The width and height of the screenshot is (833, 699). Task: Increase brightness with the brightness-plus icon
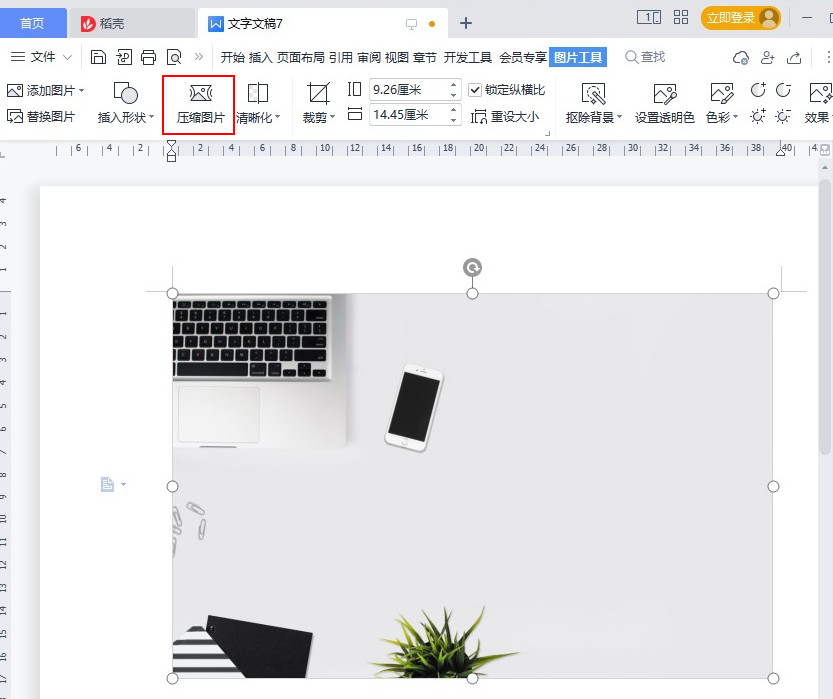pos(758,117)
